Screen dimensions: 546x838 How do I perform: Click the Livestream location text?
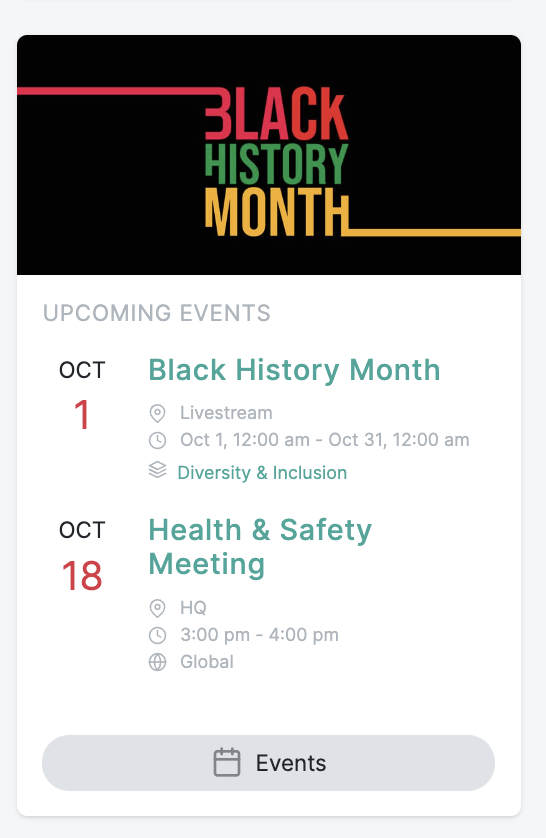(226, 413)
